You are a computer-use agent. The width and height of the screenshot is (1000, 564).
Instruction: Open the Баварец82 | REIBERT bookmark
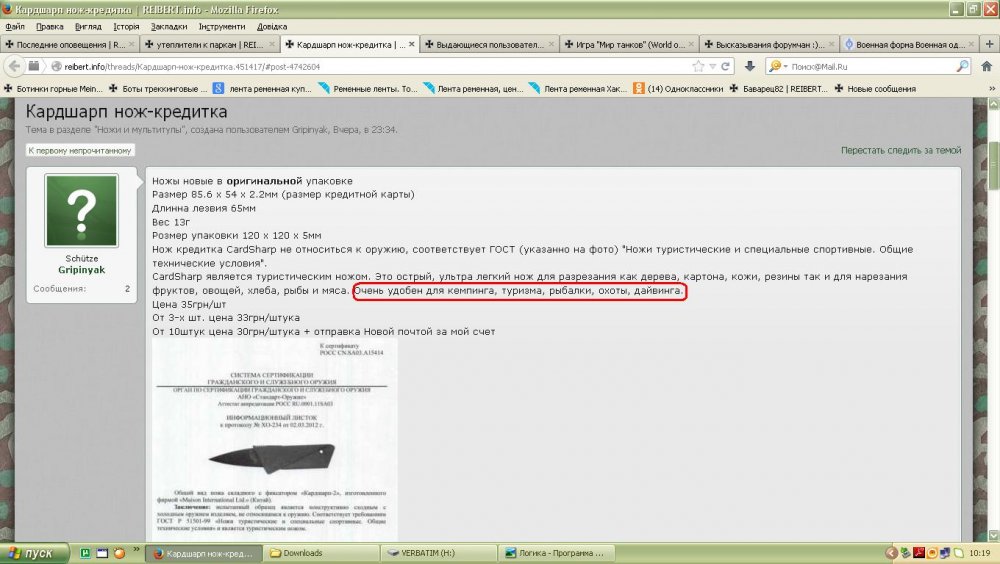(778, 89)
